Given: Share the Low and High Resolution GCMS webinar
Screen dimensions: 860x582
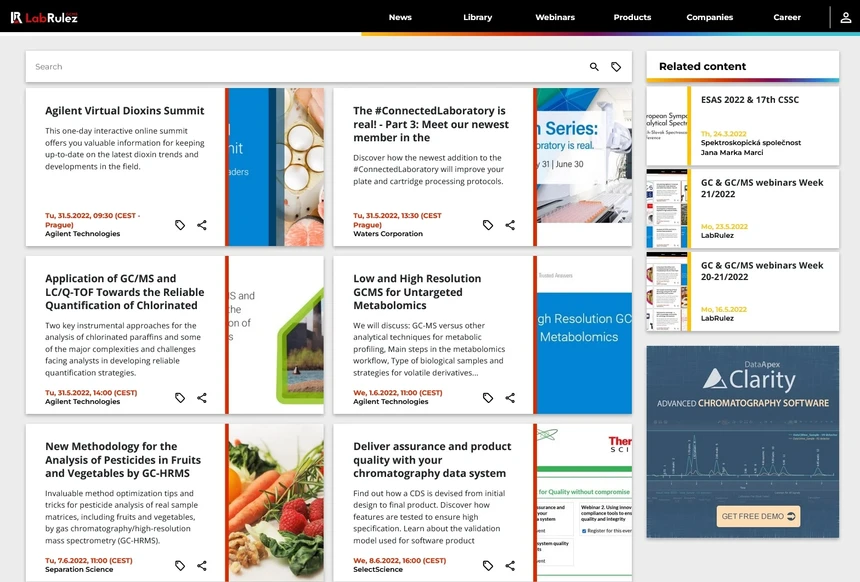Looking at the screenshot, I should 510,398.
